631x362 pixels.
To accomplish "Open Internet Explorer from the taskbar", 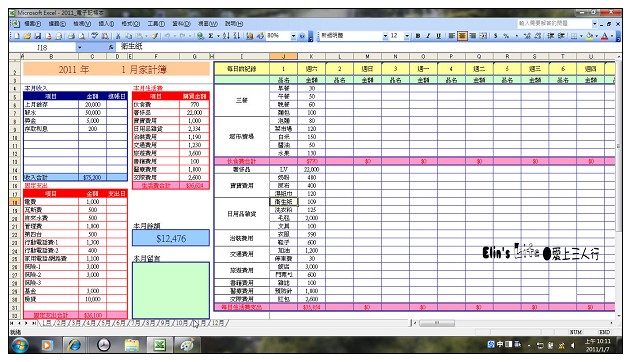I will [x=74, y=345].
